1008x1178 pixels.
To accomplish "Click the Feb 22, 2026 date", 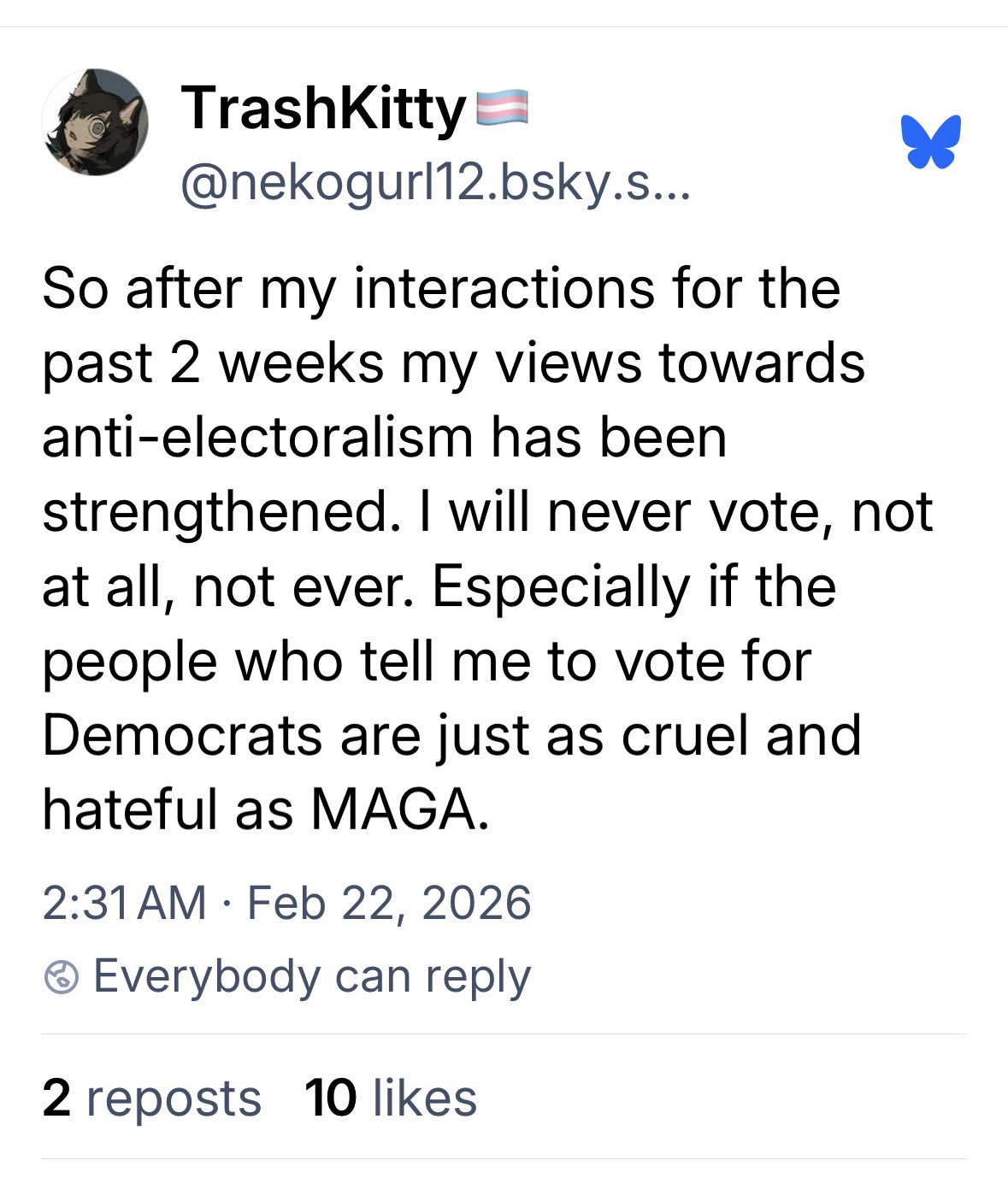I will point(389,903).
